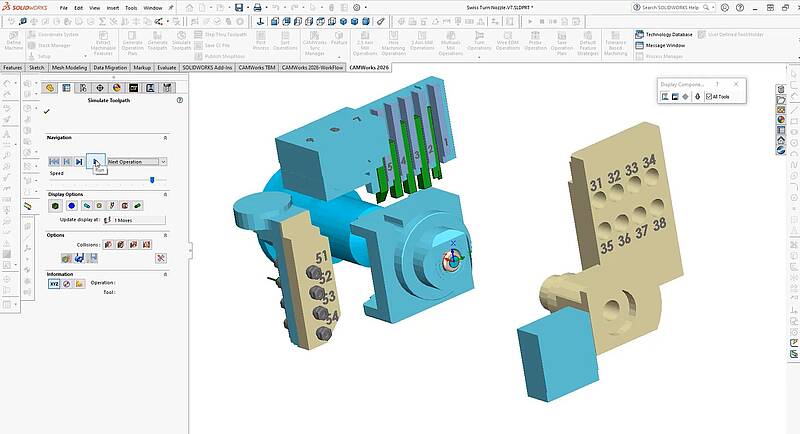Image resolution: width=800 pixels, height=434 pixels.
Task: Click the green check mark to accept
Action: (x=47, y=111)
